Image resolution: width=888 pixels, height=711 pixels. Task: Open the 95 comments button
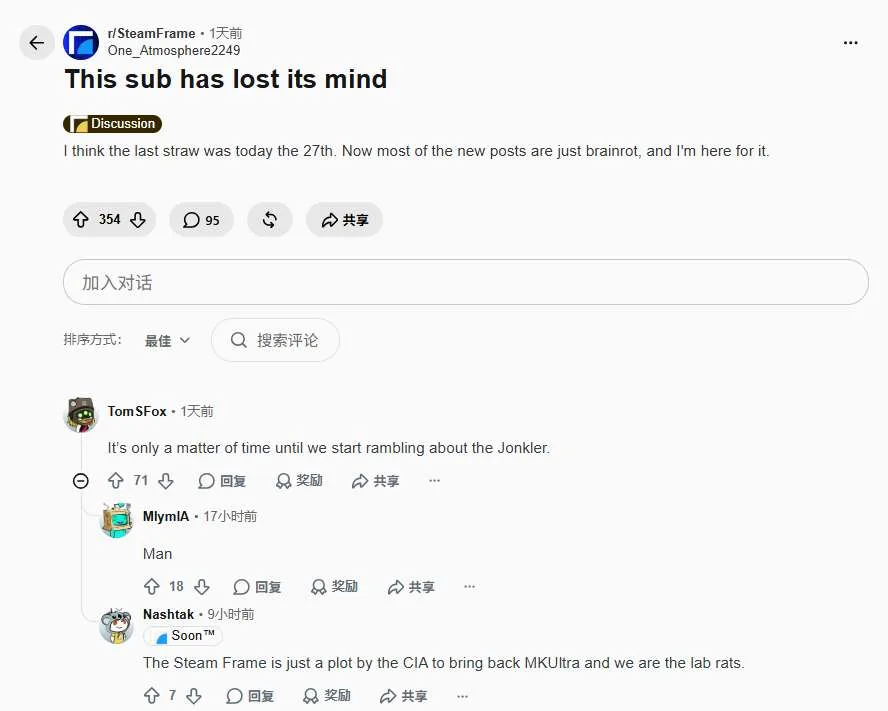click(x=201, y=220)
